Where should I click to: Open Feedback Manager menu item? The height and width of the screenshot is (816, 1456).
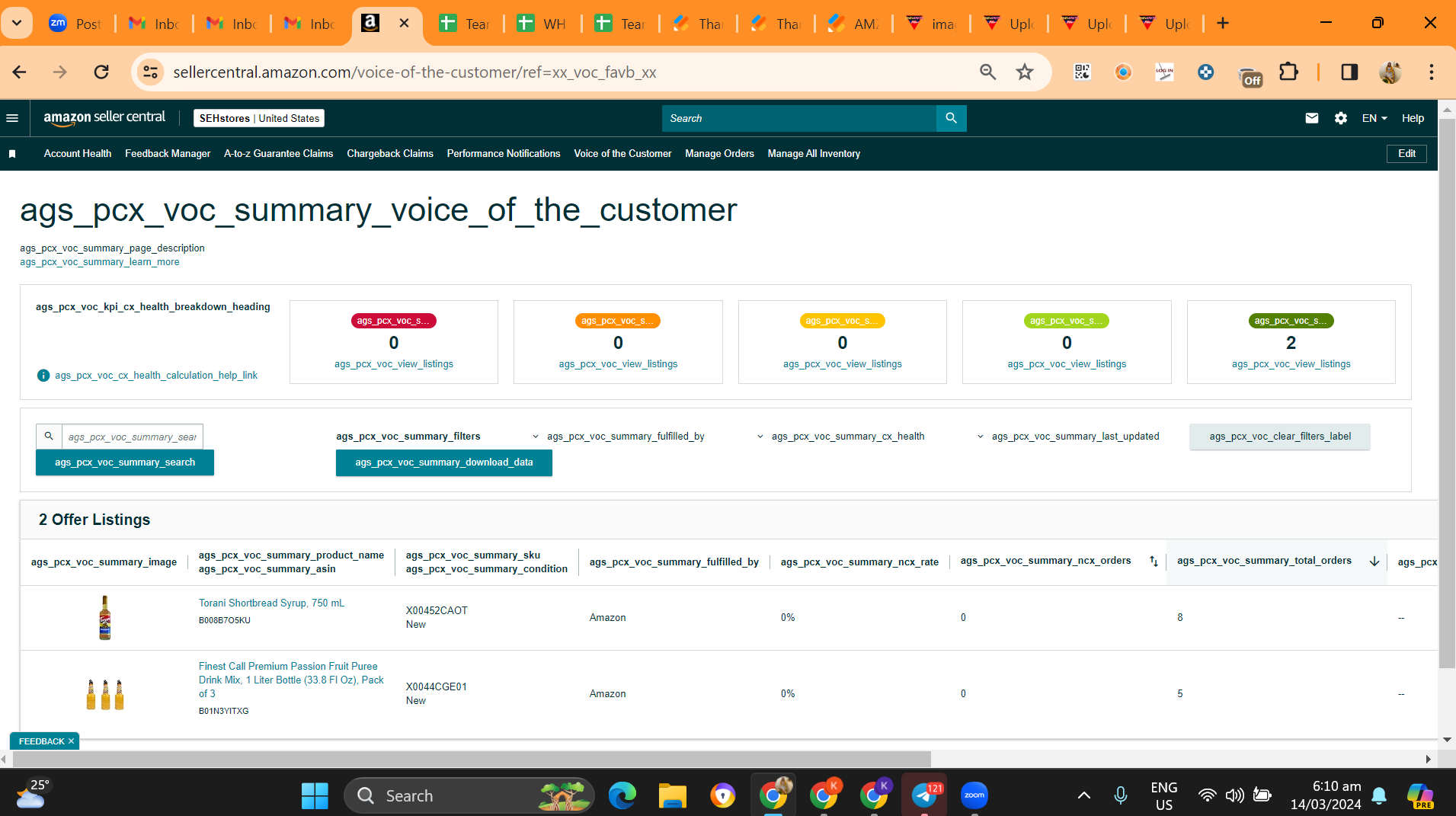[x=168, y=154]
